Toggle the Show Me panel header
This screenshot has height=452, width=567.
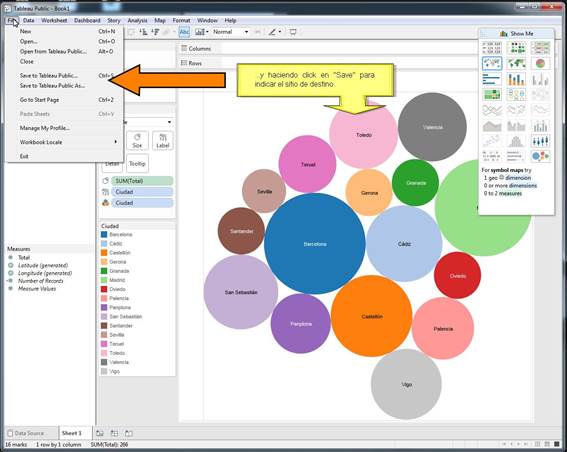[x=516, y=33]
